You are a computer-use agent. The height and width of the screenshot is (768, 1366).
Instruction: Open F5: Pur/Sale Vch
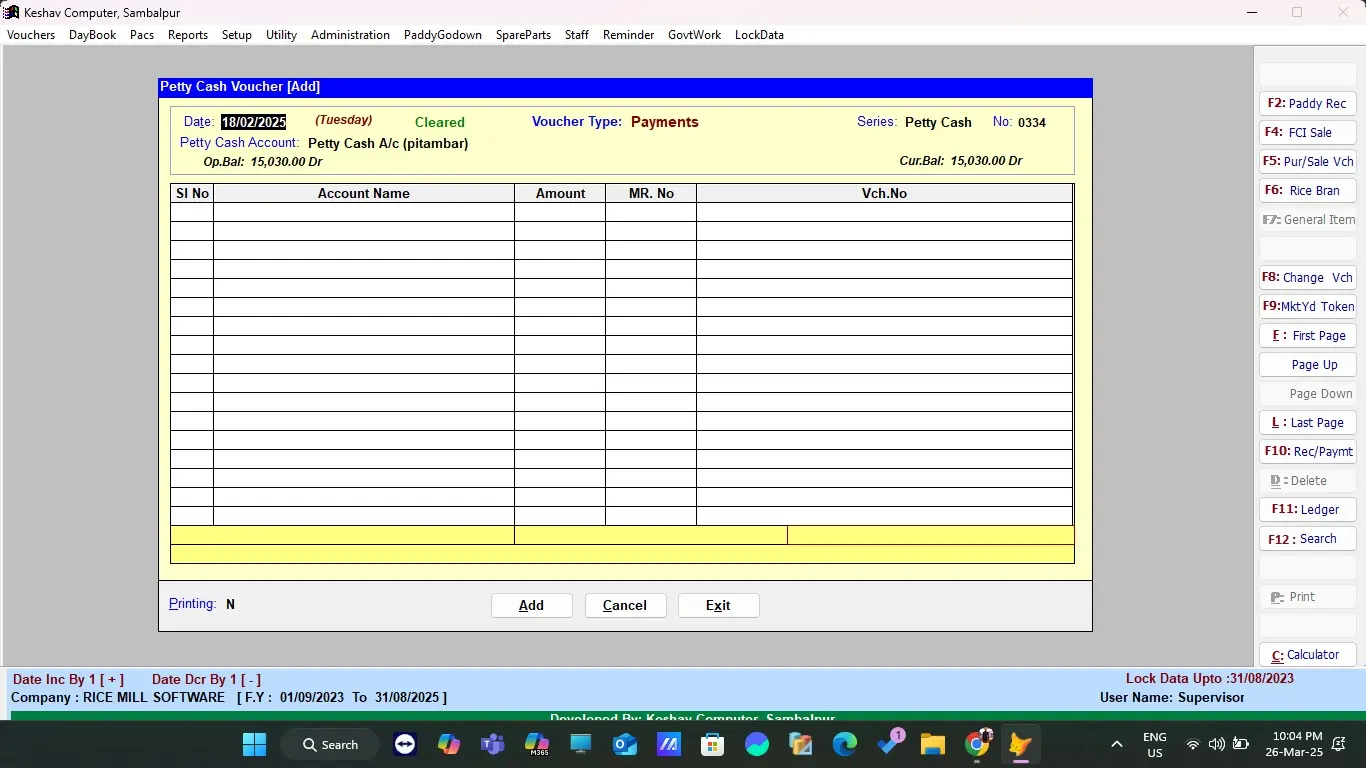[1307, 162]
